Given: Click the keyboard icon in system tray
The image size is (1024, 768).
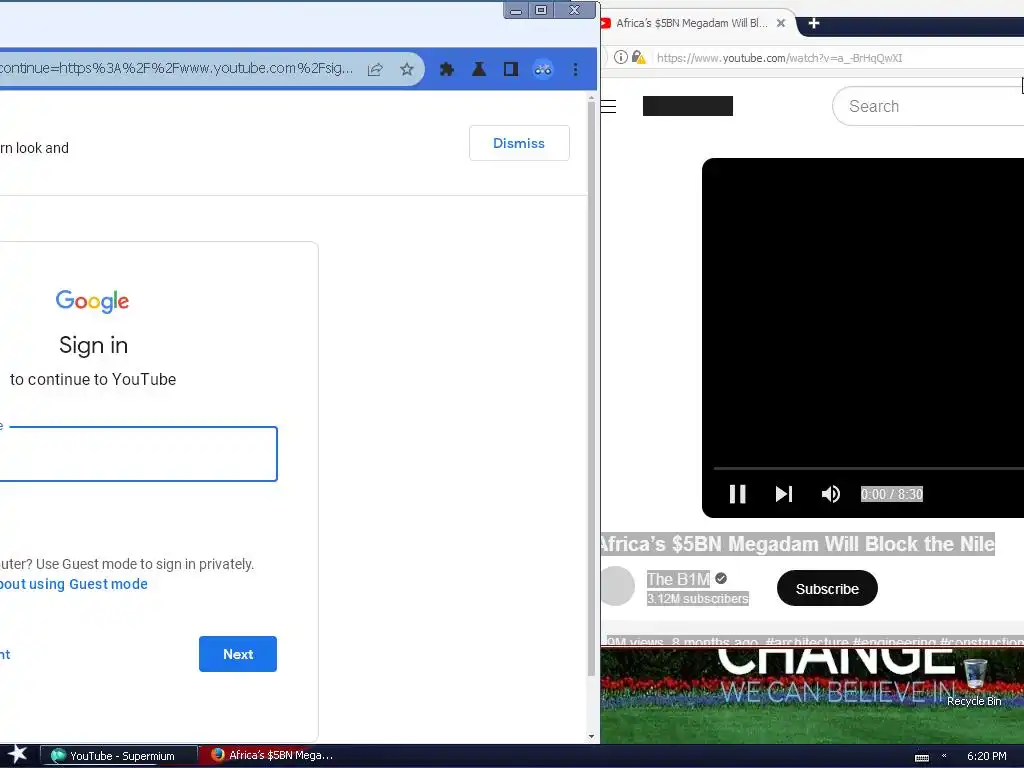Looking at the screenshot, I should point(921,756).
